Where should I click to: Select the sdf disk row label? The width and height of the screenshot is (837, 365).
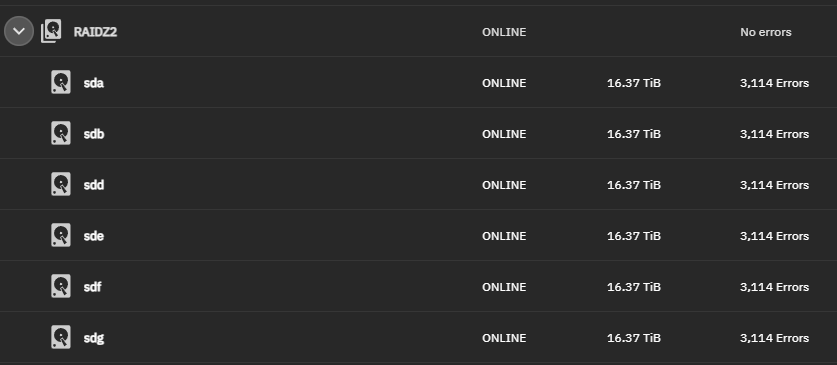click(92, 287)
